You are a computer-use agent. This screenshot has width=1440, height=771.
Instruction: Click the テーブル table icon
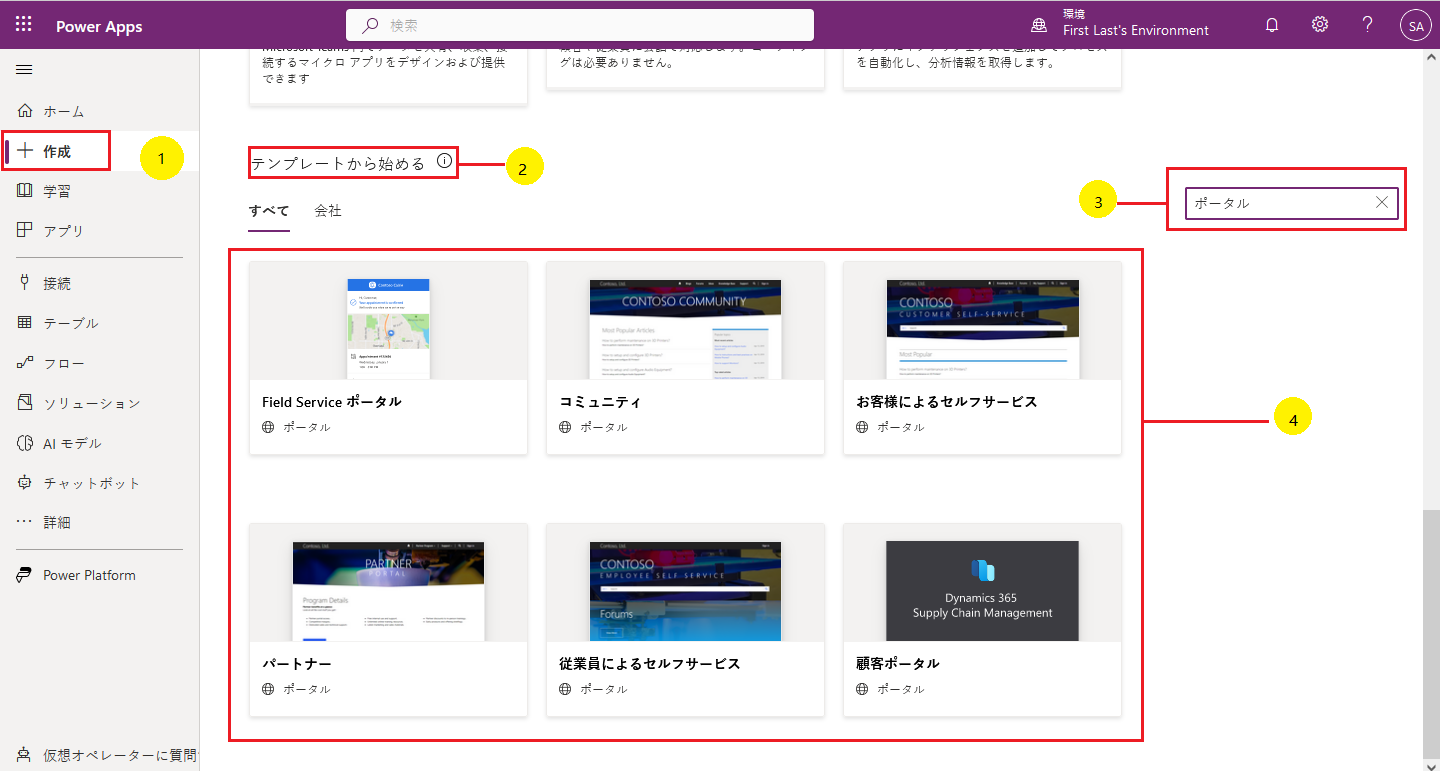25,323
